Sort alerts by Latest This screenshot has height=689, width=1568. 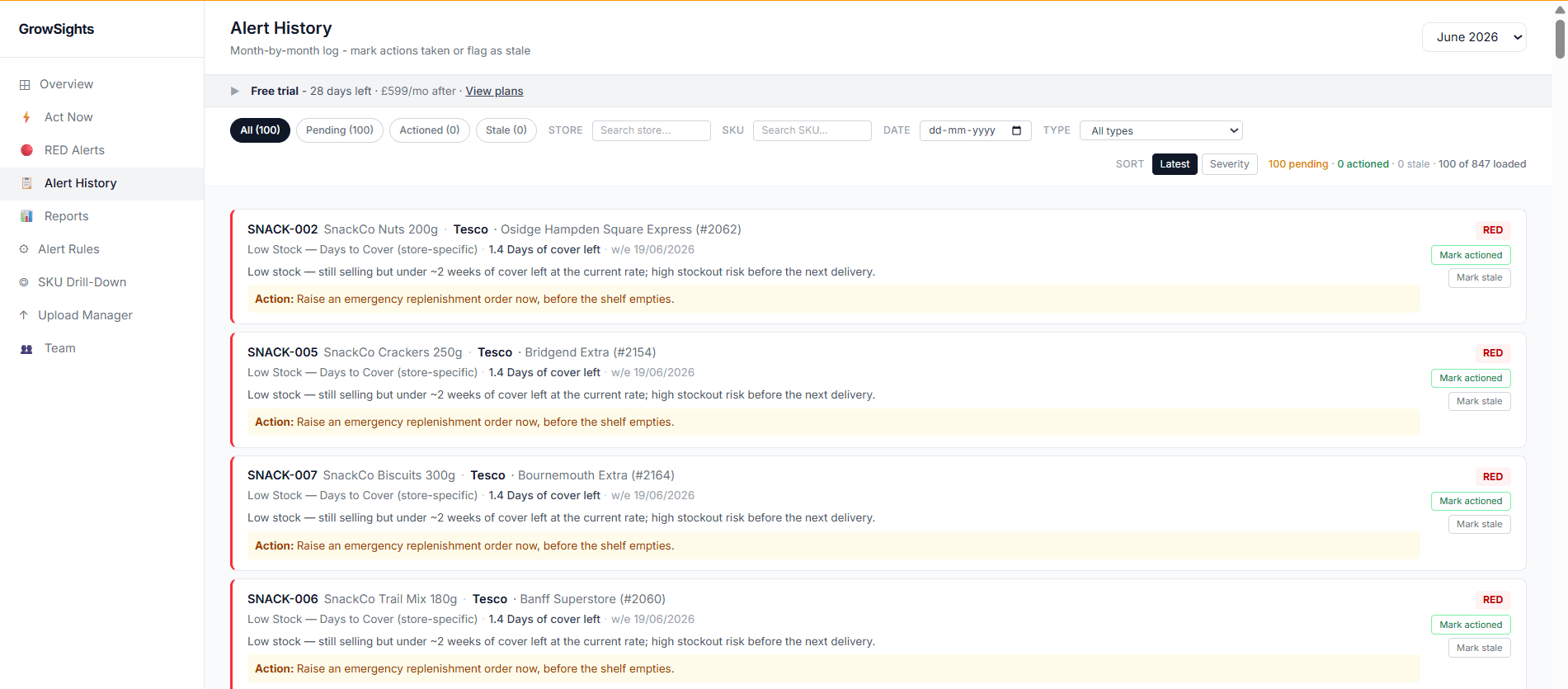[x=1175, y=164]
